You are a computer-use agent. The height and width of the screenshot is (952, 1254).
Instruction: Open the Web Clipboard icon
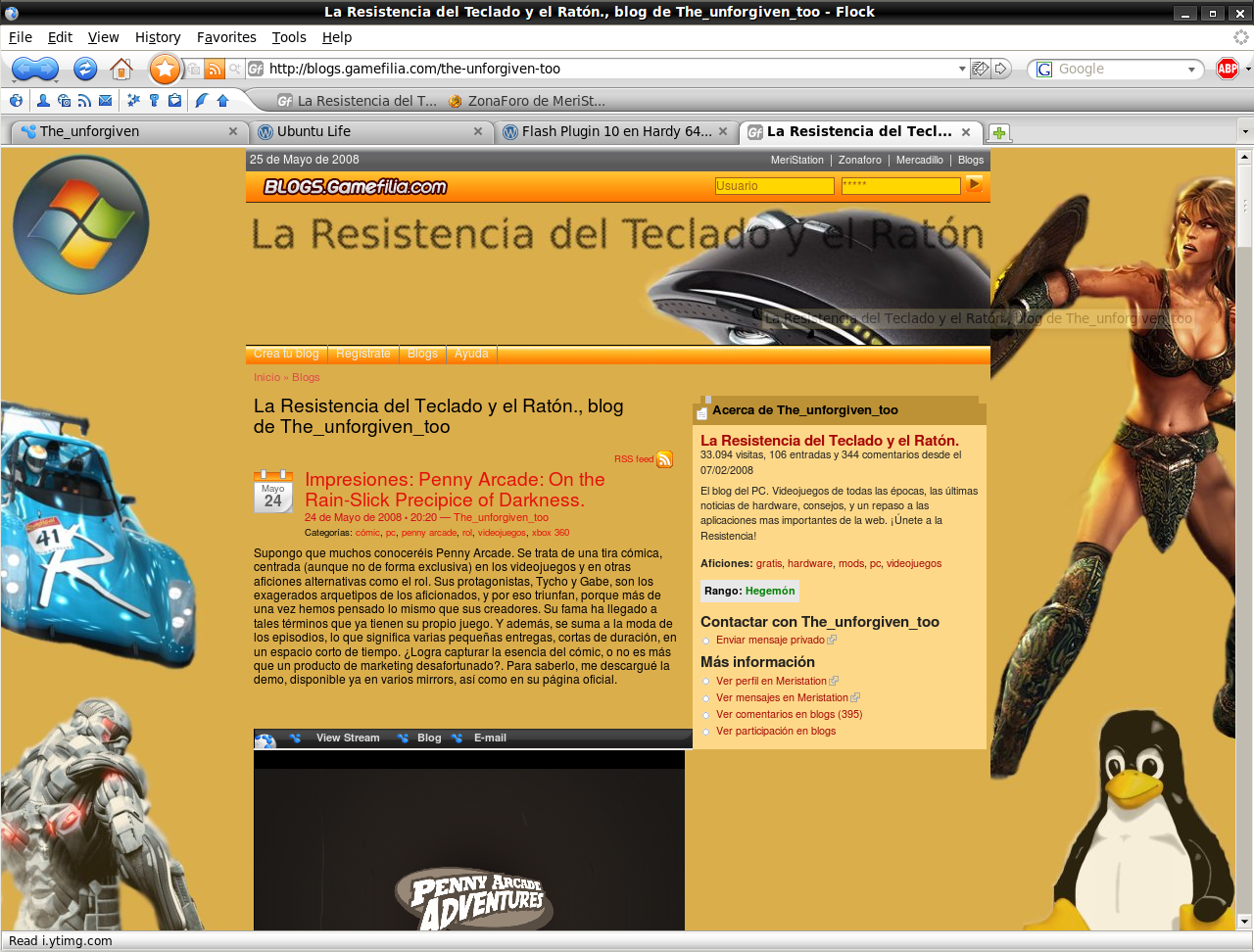(174, 100)
